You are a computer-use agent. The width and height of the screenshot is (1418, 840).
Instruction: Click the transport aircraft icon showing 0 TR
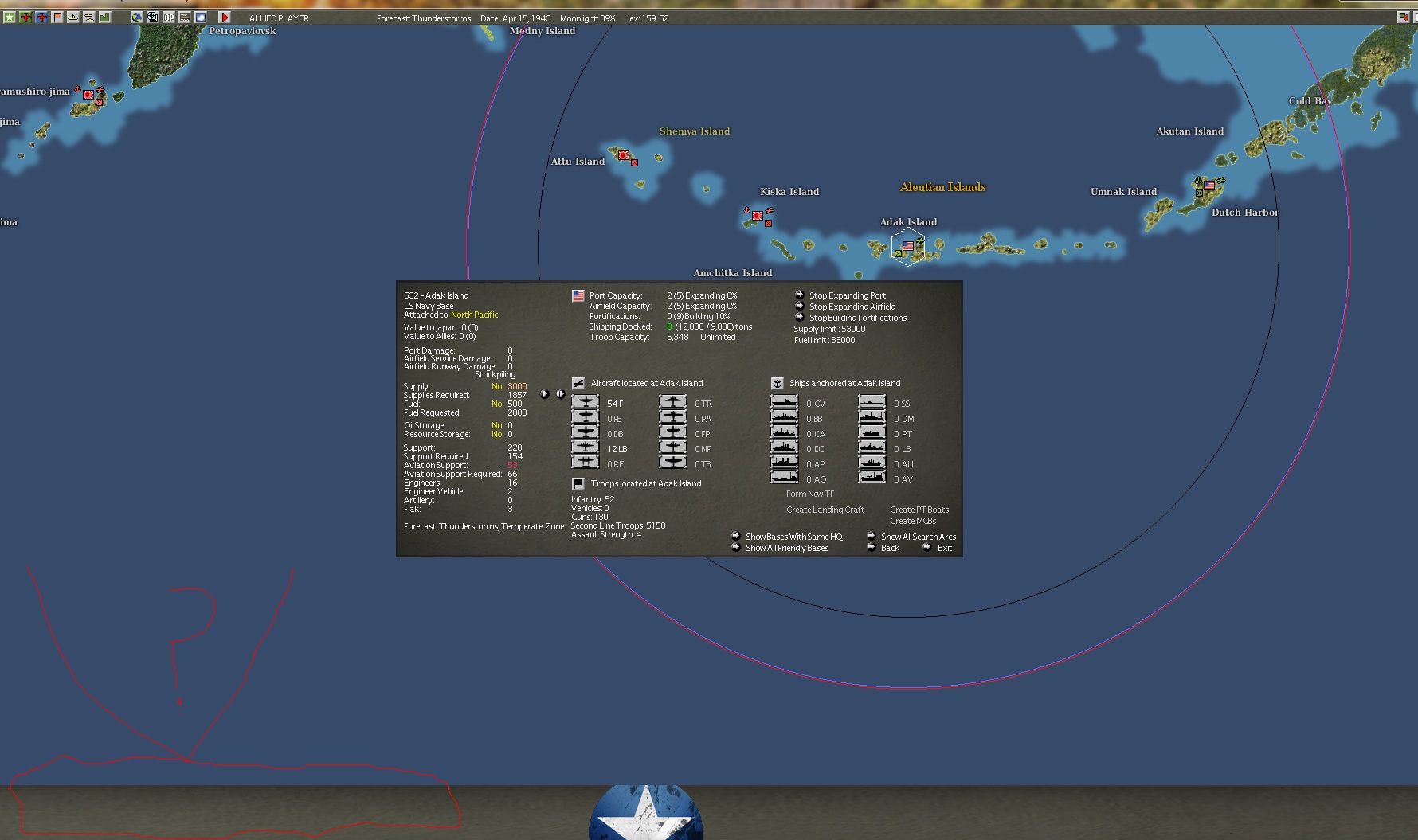tap(673, 402)
